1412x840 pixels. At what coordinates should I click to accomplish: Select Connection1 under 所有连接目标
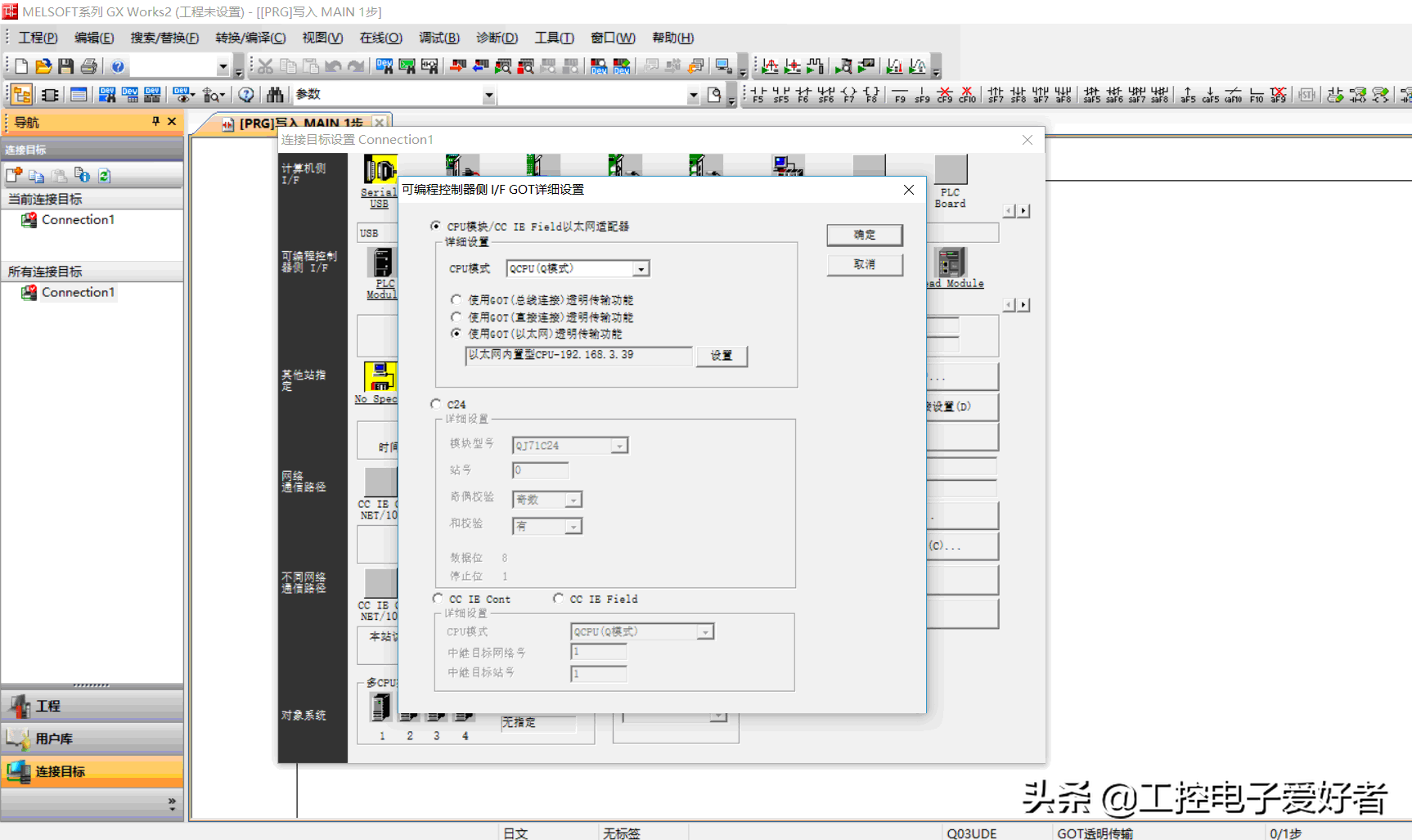click(78, 292)
